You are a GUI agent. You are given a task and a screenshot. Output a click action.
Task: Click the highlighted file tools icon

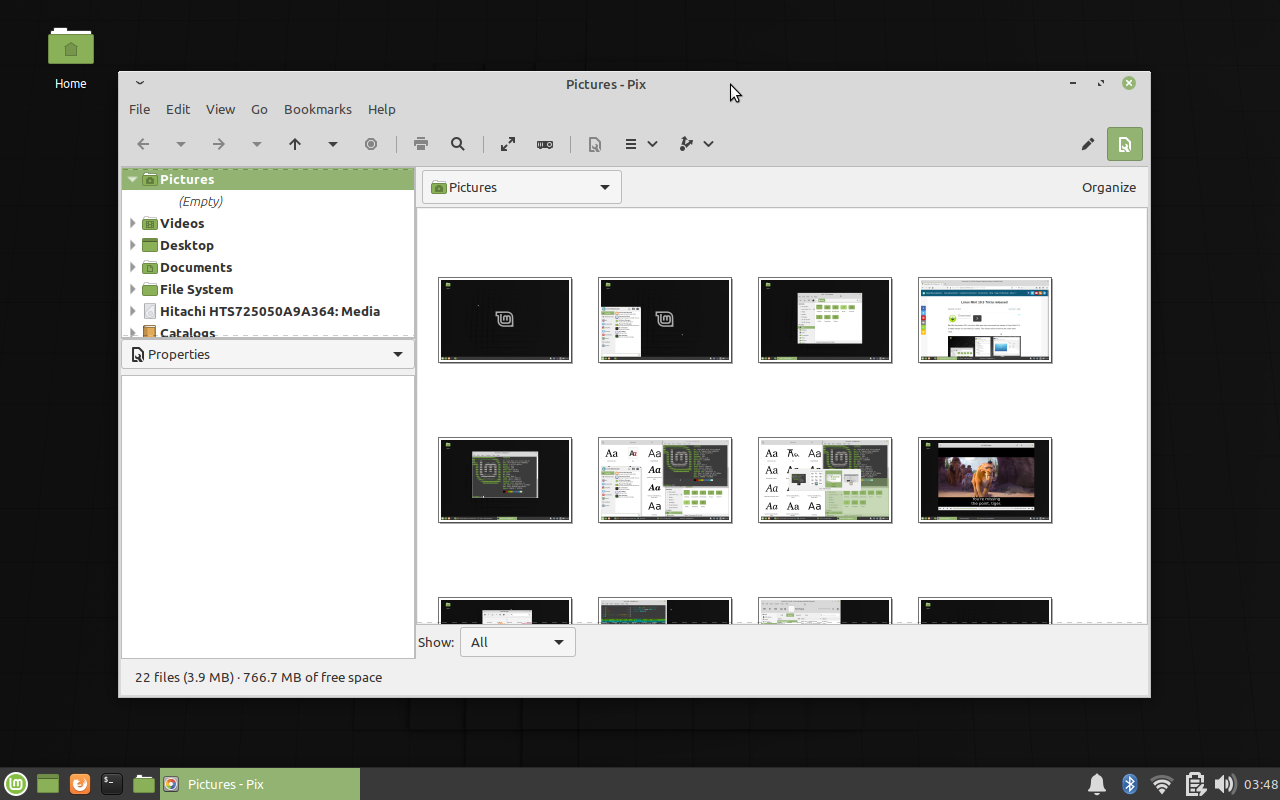pyautogui.click(x=1124, y=144)
